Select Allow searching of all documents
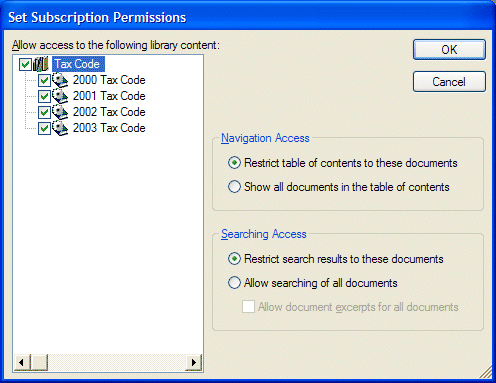This screenshot has height=383, width=496. click(234, 283)
